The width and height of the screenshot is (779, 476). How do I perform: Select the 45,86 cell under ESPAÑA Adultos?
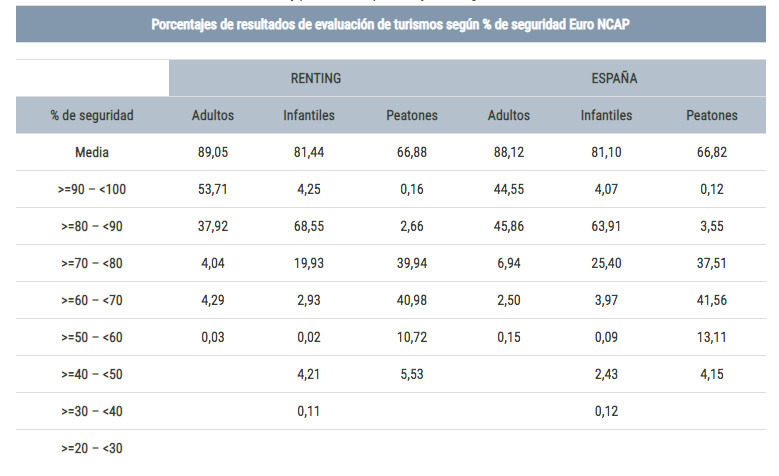[x=509, y=226]
